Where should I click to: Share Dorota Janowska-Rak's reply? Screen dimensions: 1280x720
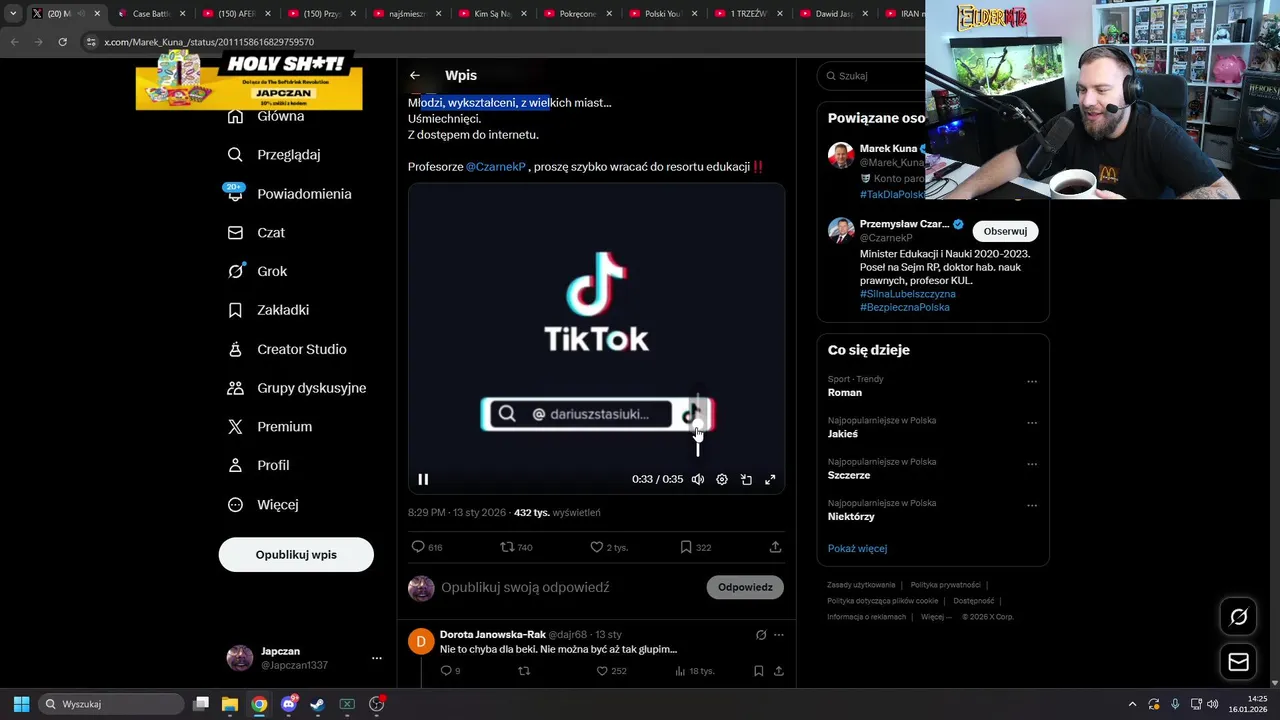pyautogui.click(x=778, y=671)
